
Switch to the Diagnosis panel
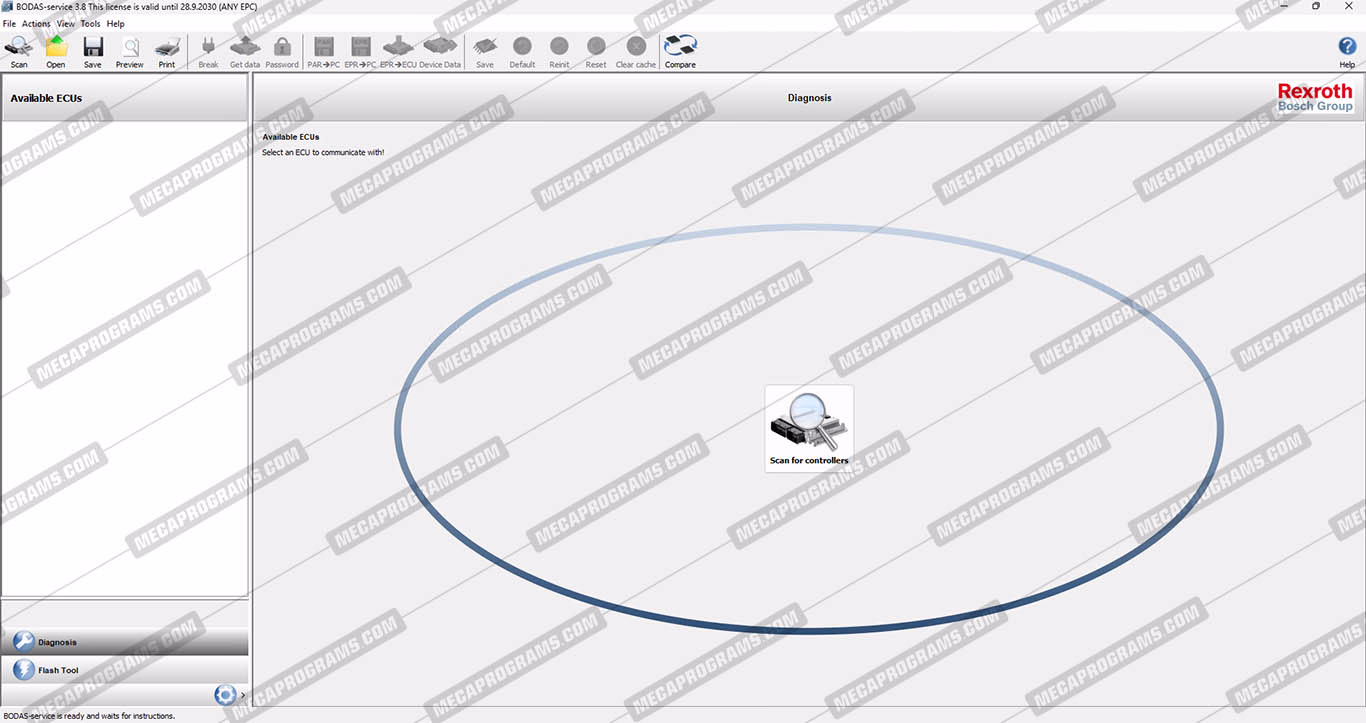click(125, 642)
